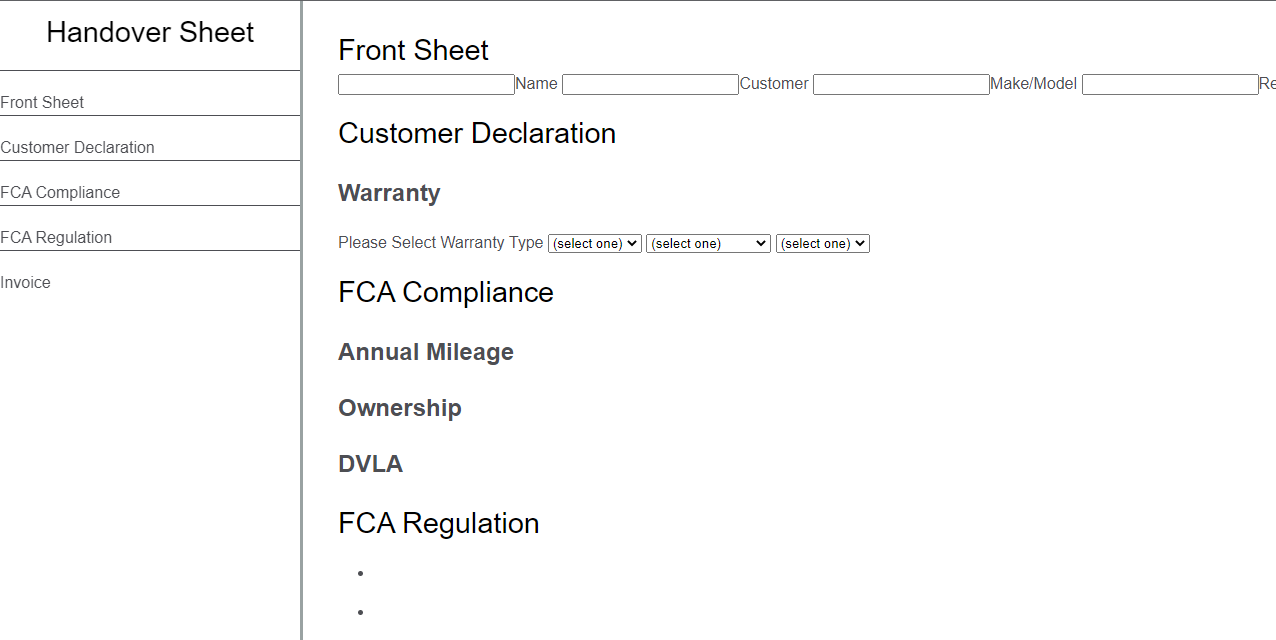Click the Ownership heading
Screen dimensions: 1276x640
400,408
